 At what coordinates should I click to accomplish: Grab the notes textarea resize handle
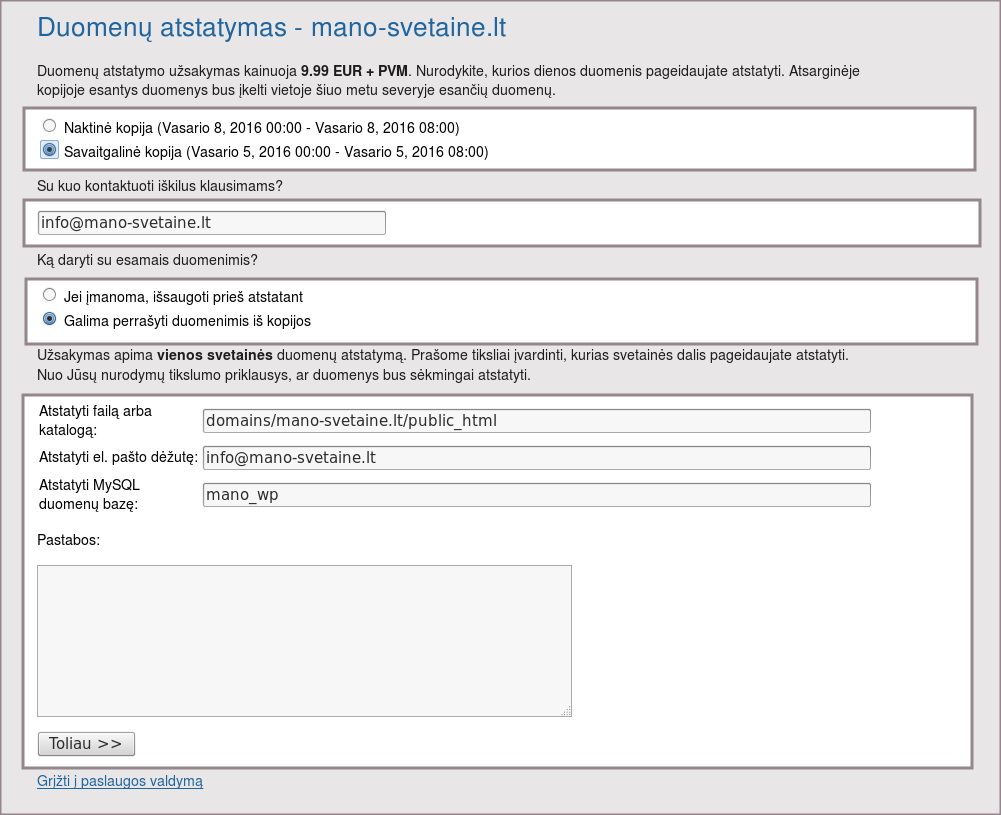(566, 711)
